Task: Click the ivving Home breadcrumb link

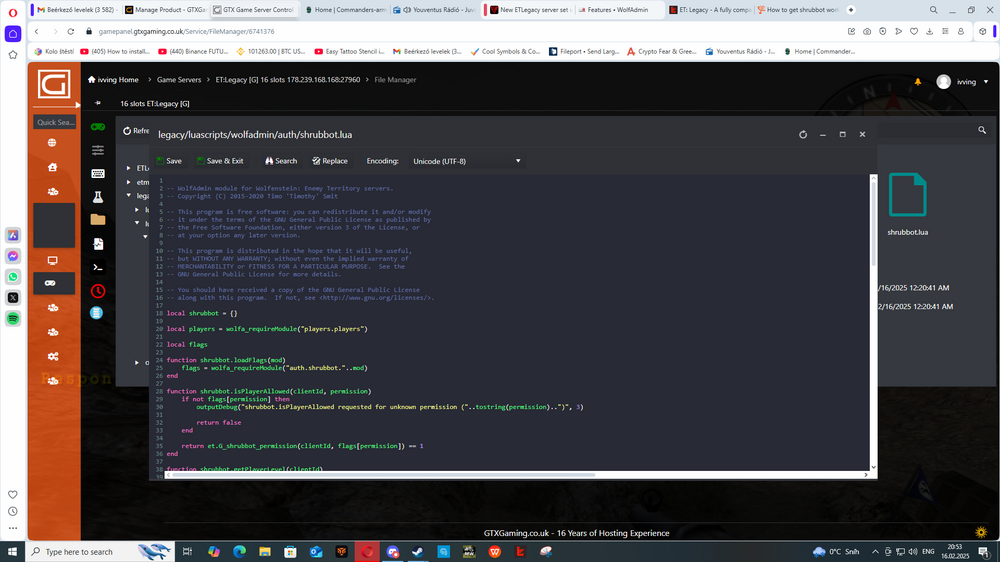Action: coord(113,80)
